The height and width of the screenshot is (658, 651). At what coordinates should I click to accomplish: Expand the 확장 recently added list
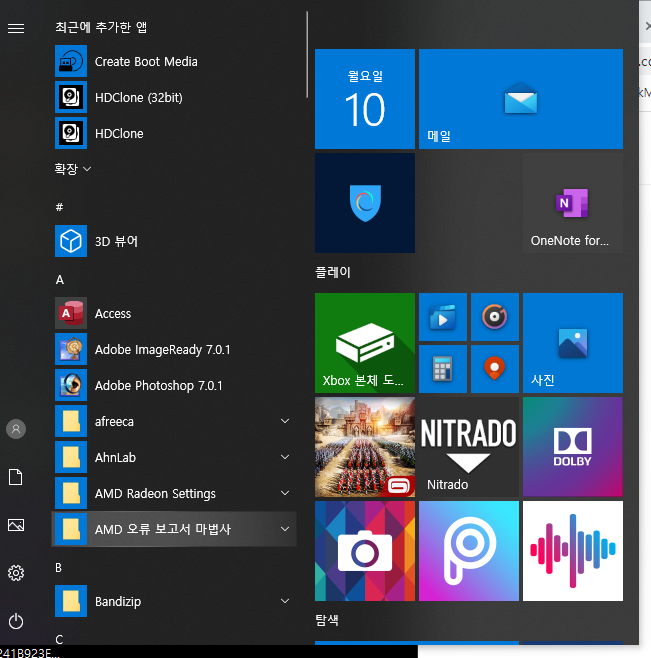click(73, 169)
